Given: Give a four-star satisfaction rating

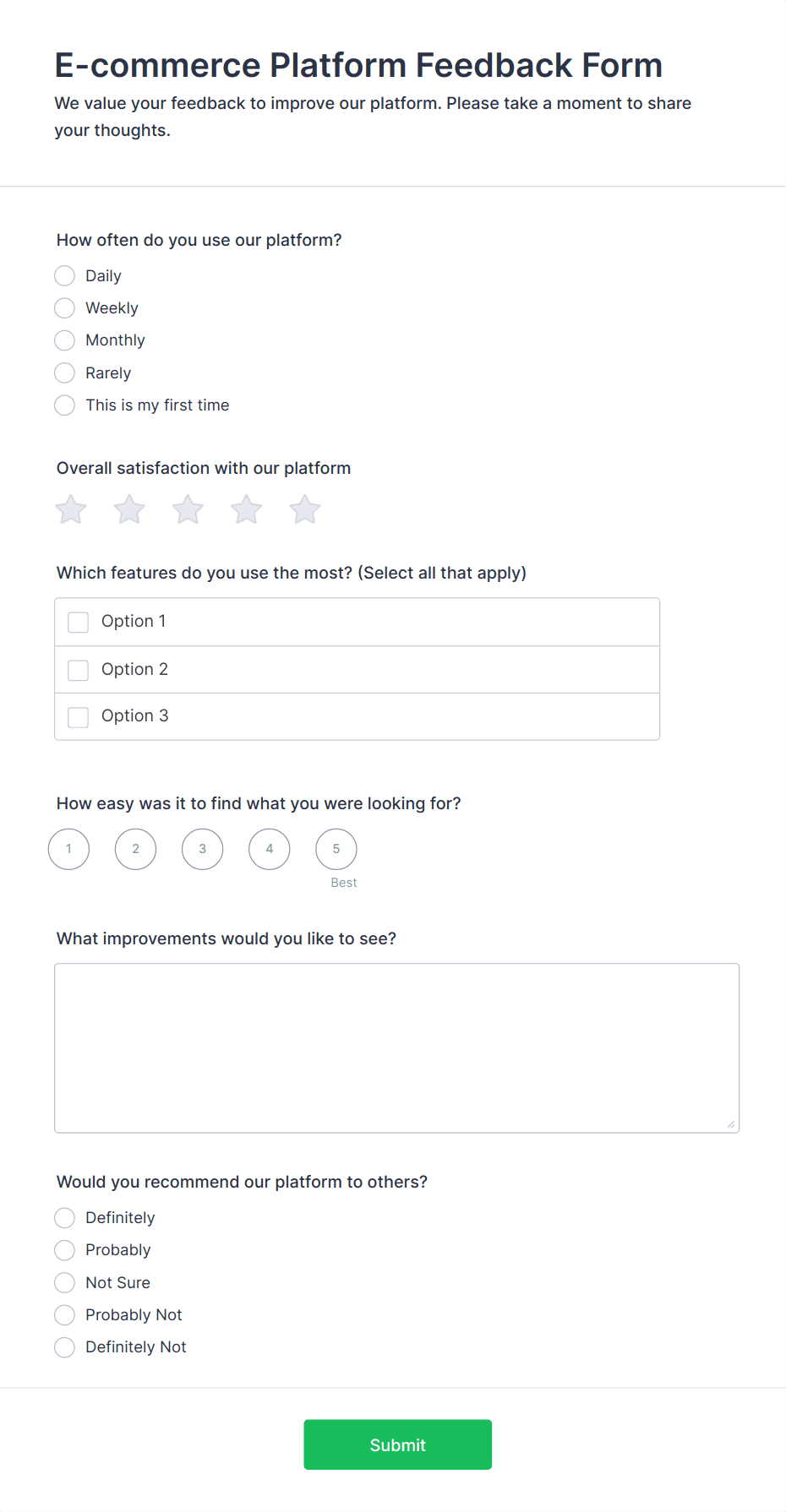Looking at the screenshot, I should pyautogui.click(x=246, y=510).
